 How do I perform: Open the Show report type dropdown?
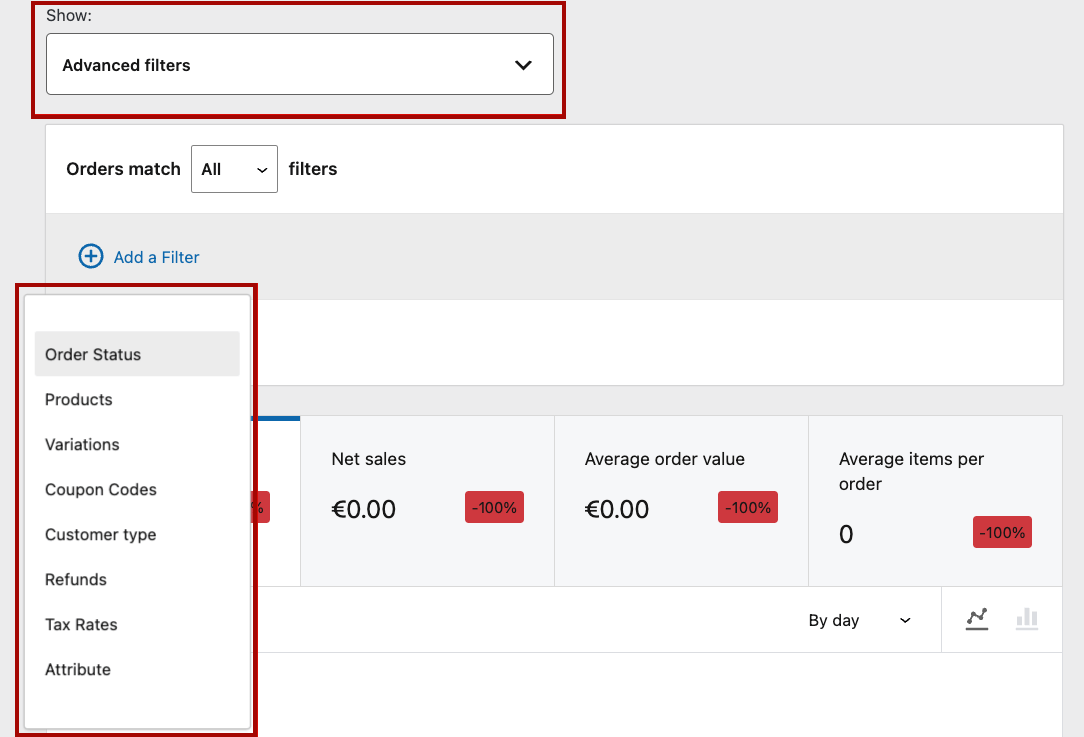point(299,64)
